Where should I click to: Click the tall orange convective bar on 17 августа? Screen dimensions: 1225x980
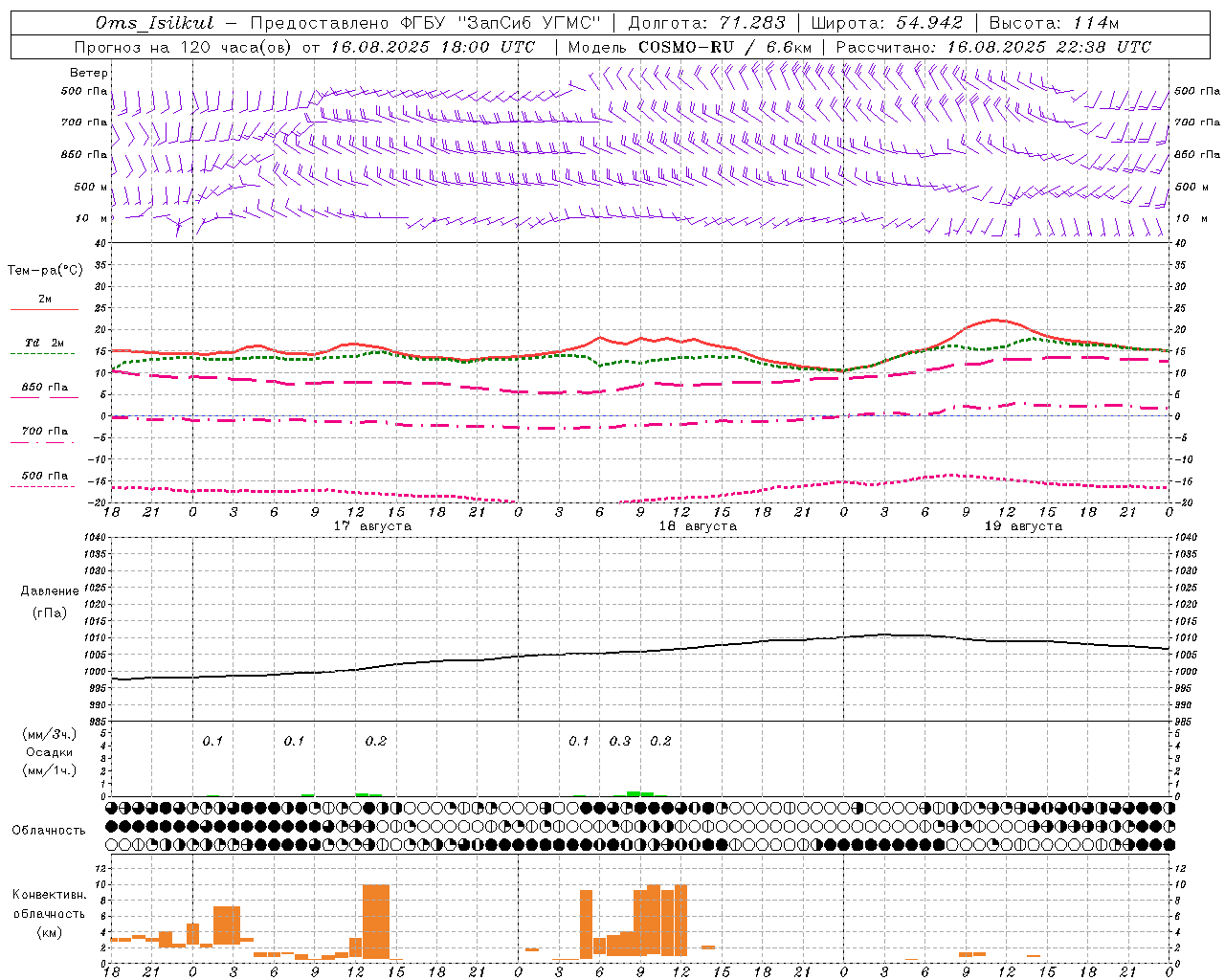[376, 922]
